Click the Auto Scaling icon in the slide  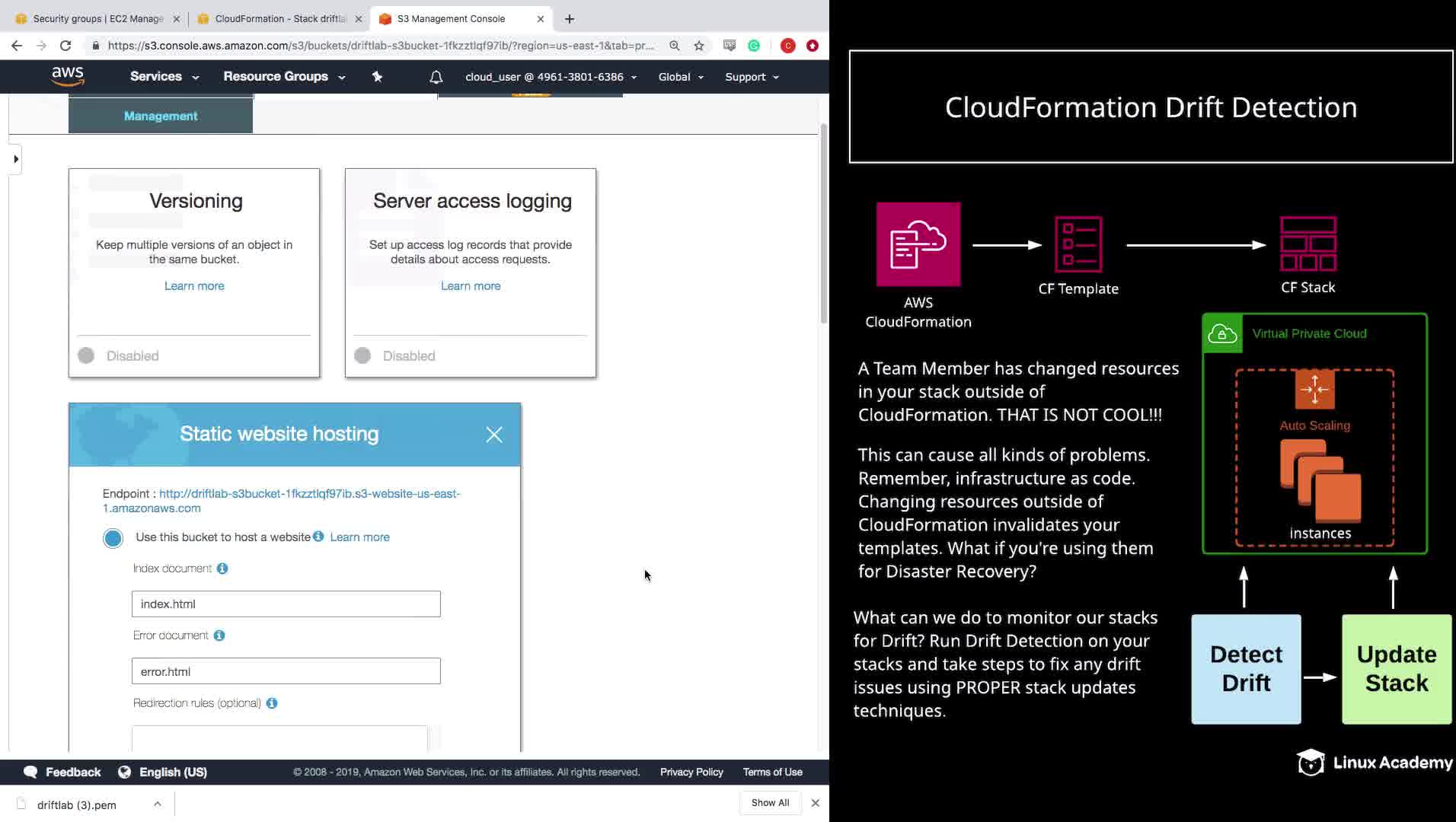1314,389
